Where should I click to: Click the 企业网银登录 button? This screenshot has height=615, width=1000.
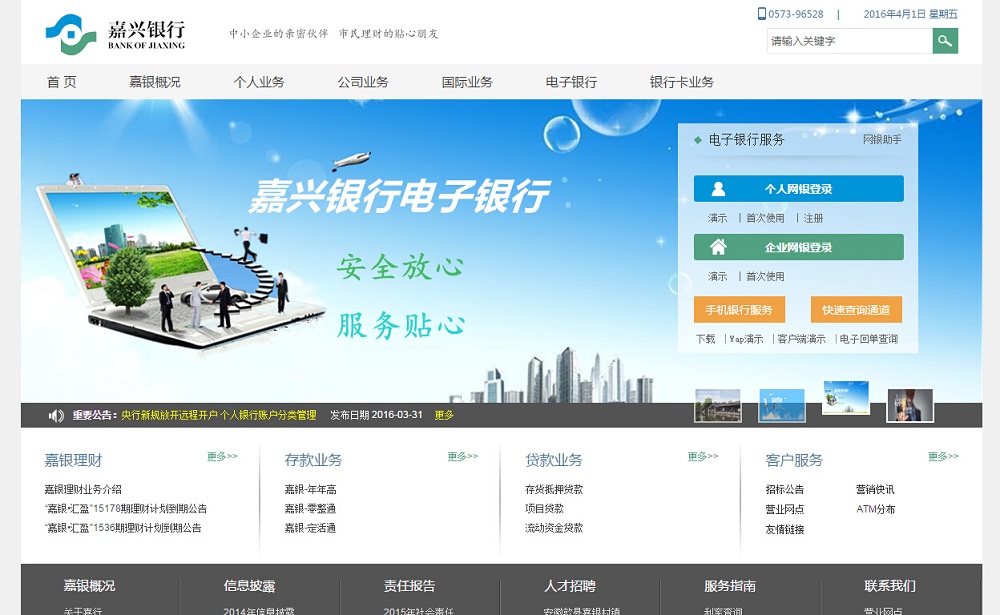point(798,247)
